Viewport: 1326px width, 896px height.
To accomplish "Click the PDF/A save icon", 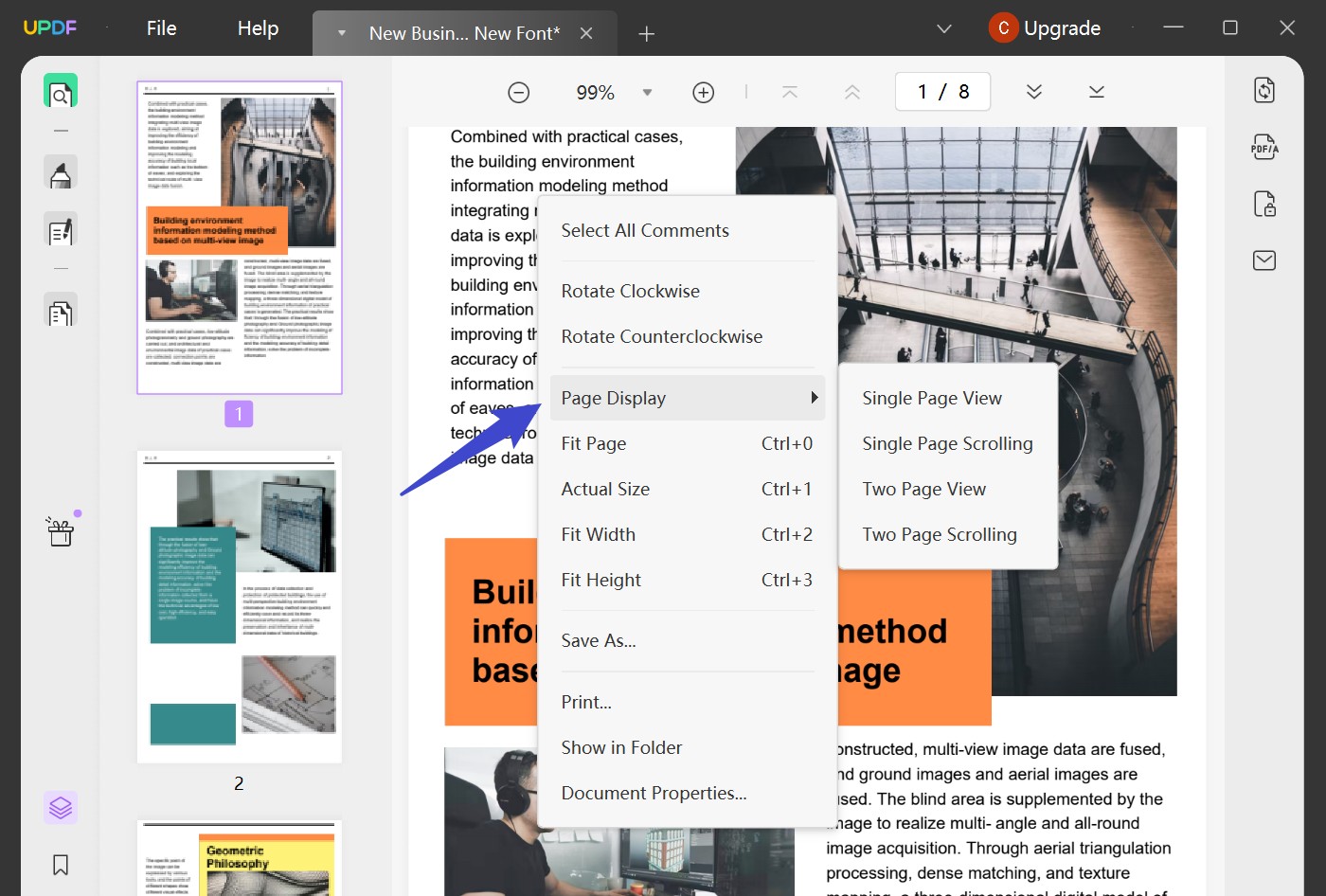I will coord(1264,147).
